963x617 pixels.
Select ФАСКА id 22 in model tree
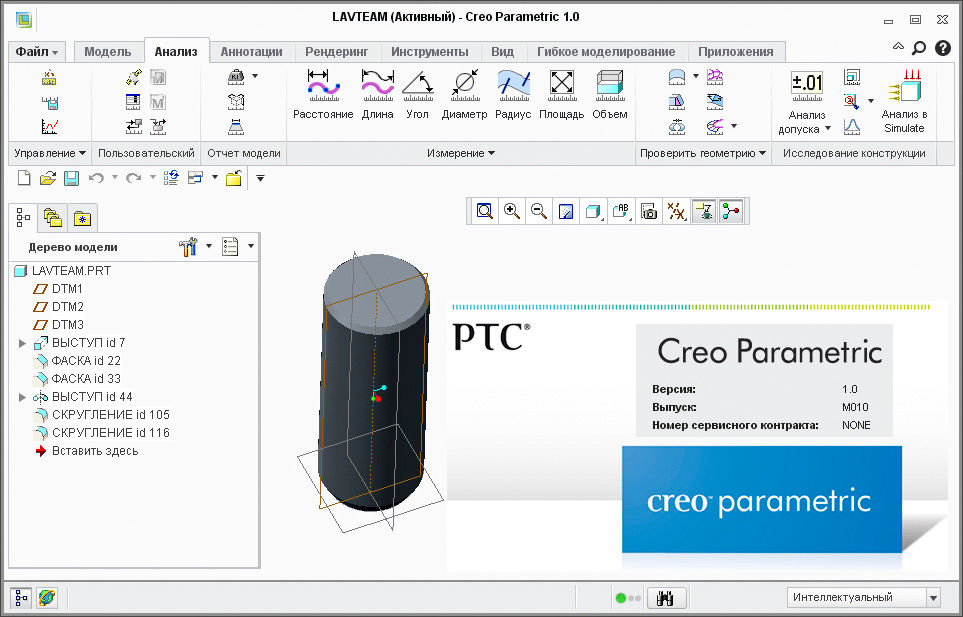77,361
